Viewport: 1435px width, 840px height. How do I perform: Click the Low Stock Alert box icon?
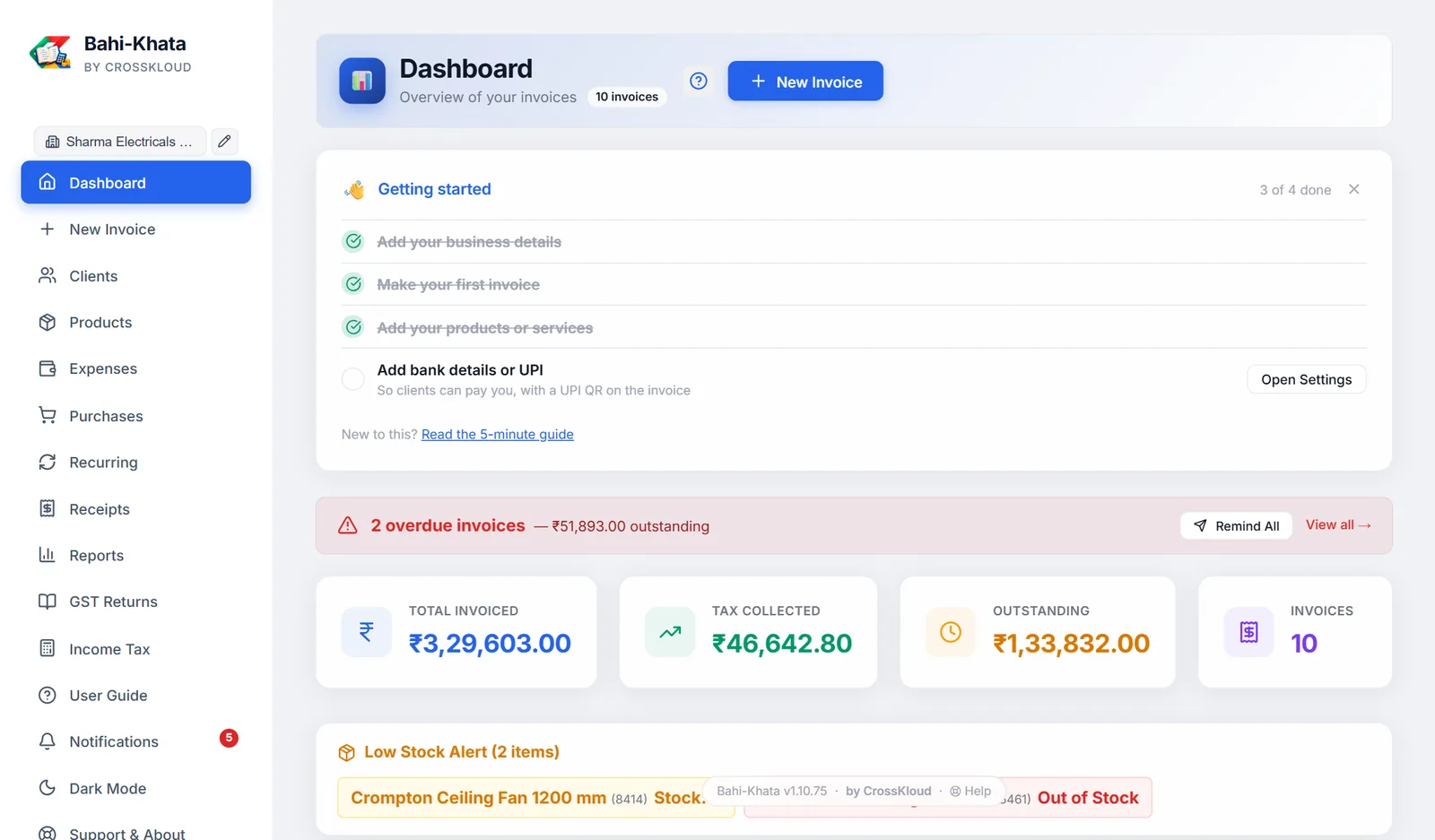(347, 753)
